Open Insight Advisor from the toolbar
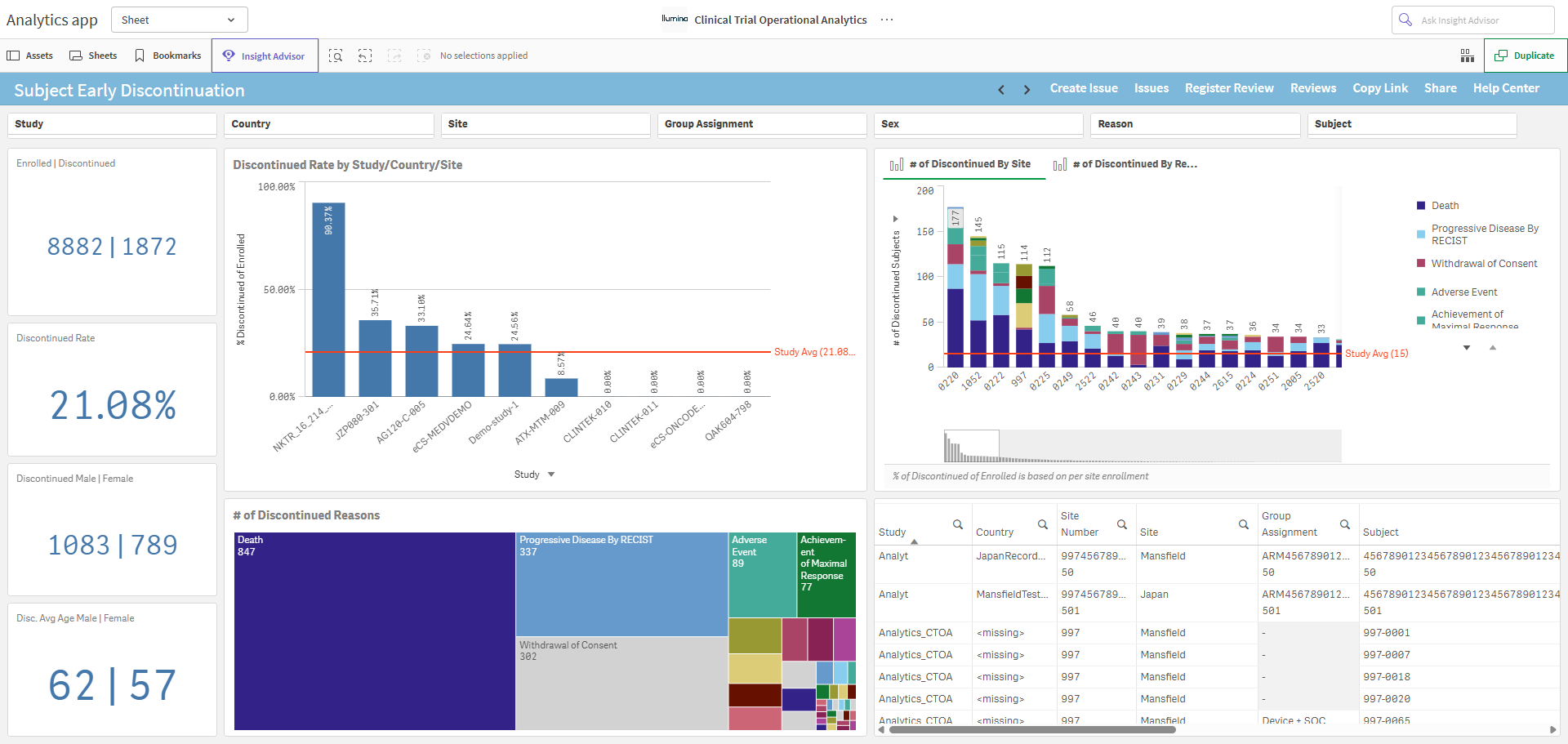Screen dimensions: 1568x744 tap(265, 56)
